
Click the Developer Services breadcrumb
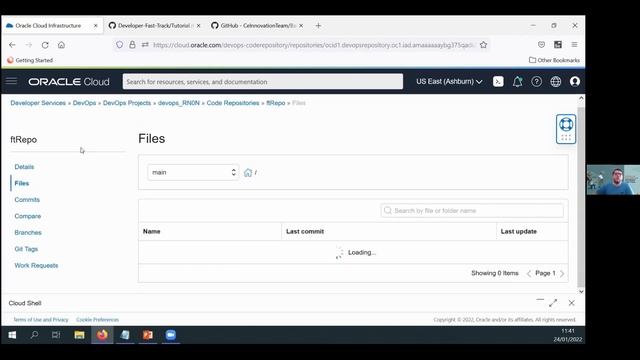pos(38,103)
